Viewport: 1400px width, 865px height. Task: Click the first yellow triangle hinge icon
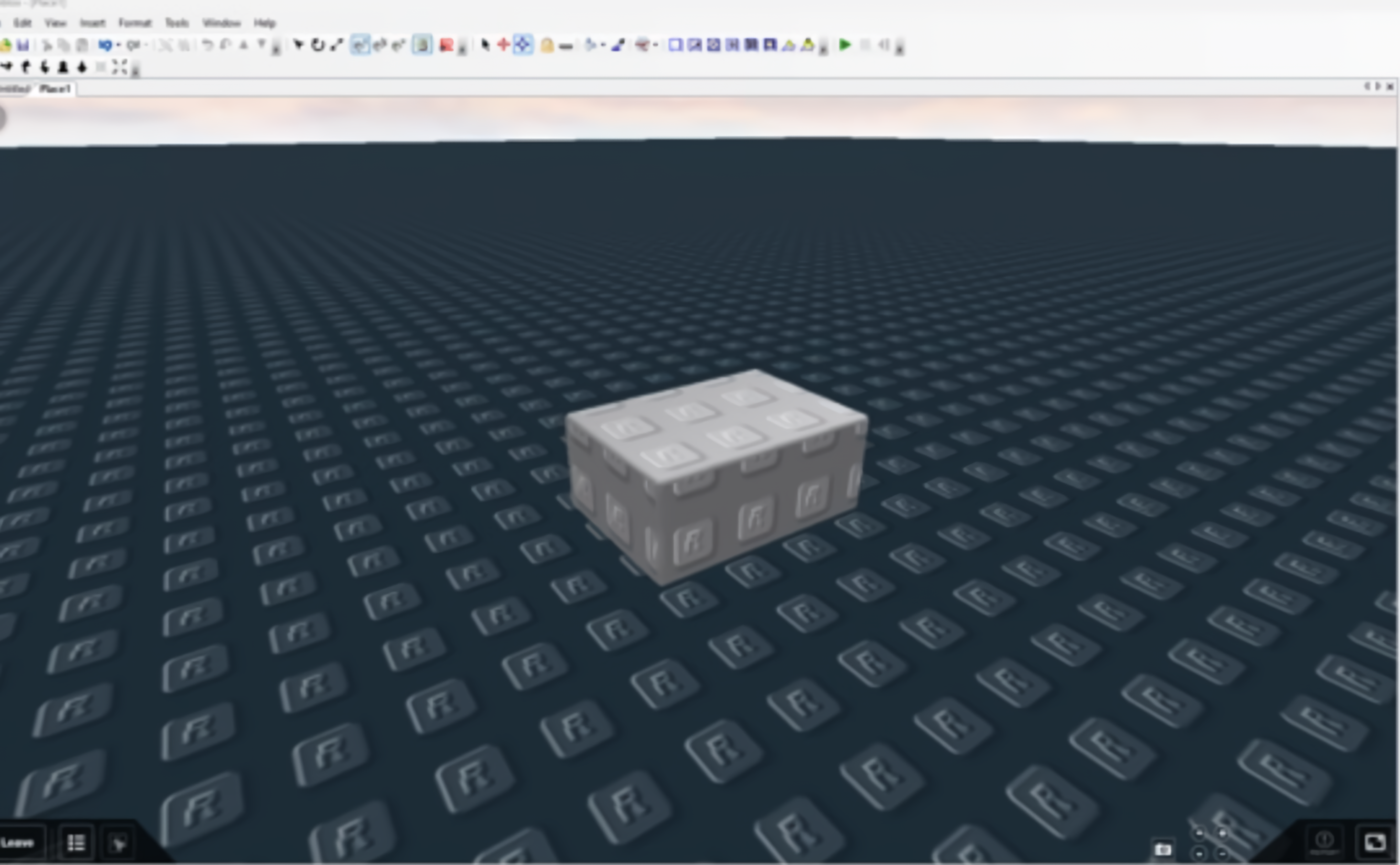(x=789, y=45)
